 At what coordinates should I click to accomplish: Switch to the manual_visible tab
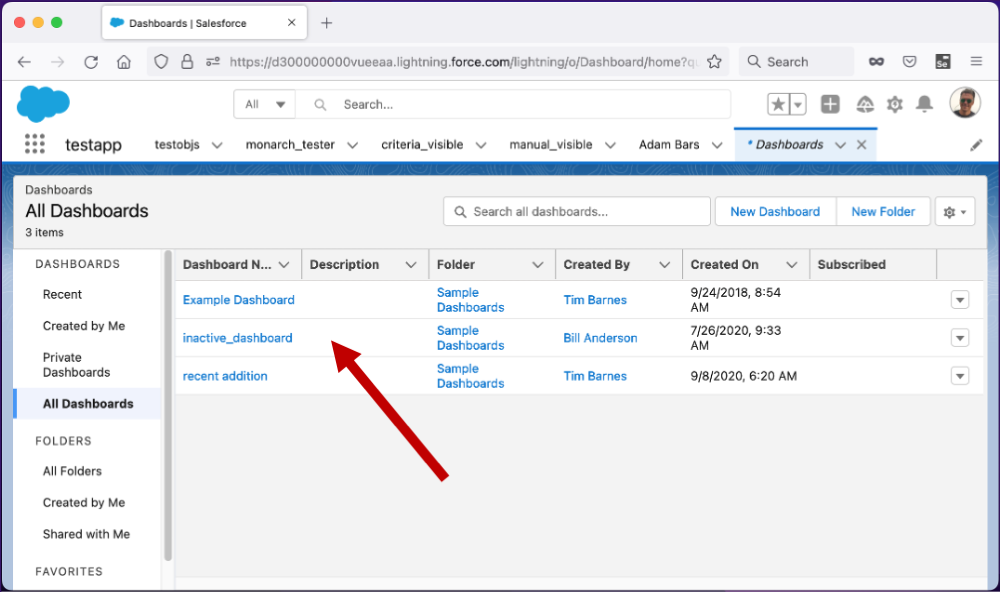tap(551, 145)
